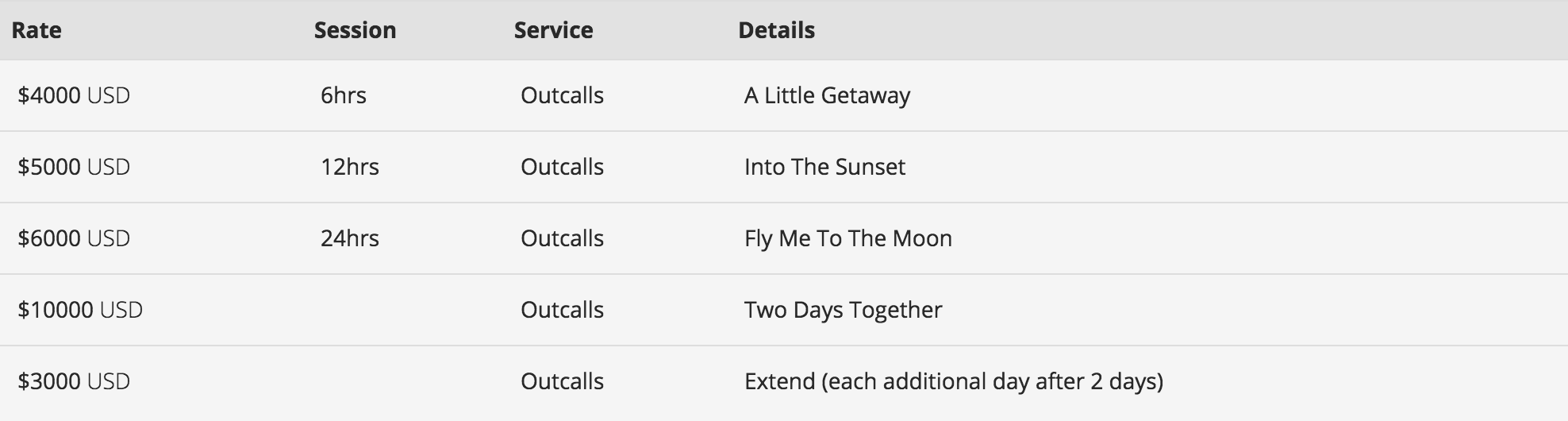
Task: Click the 24hrs session cell
Action: click(x=350, y=238)
